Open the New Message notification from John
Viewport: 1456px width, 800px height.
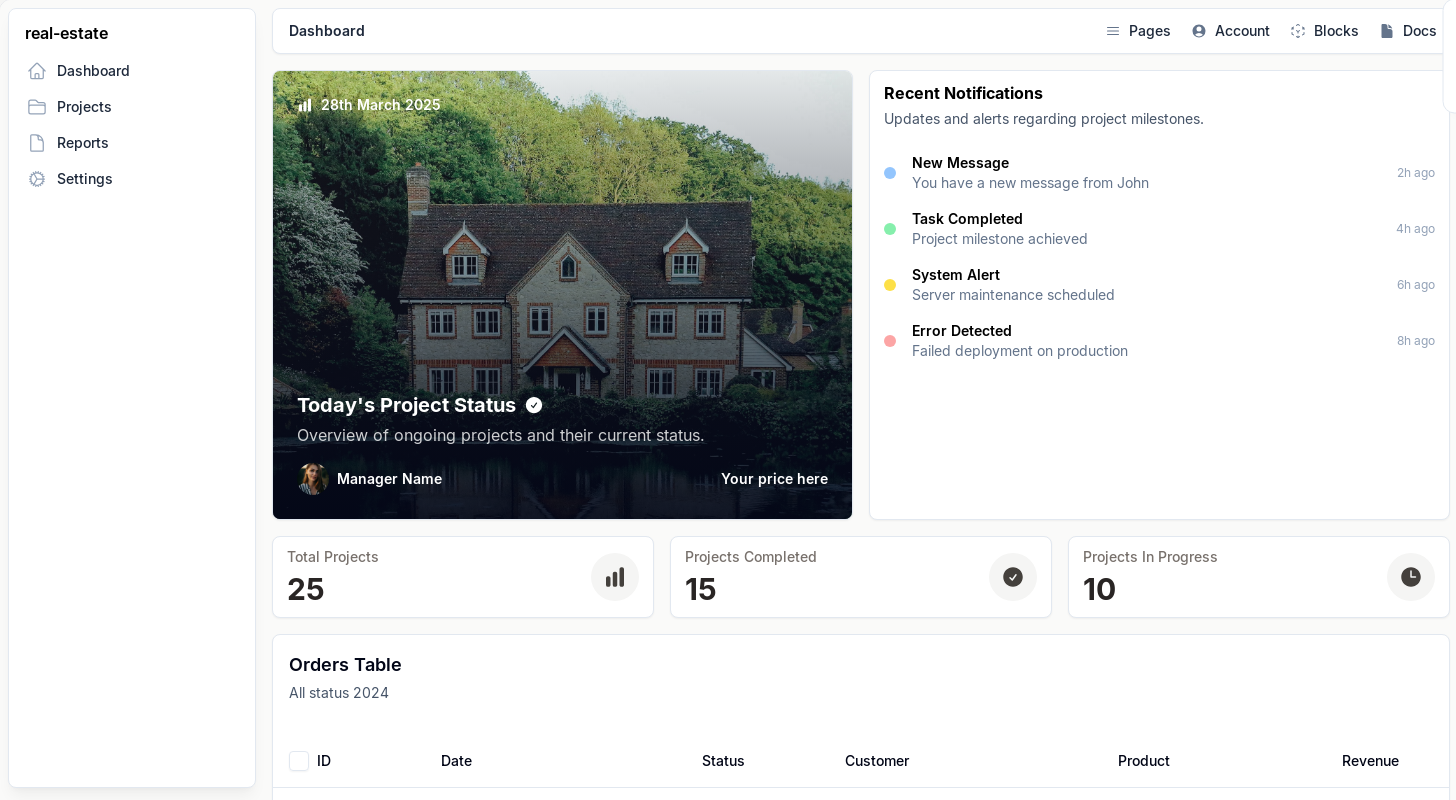pyautogui.click(x=1030, y=173)
